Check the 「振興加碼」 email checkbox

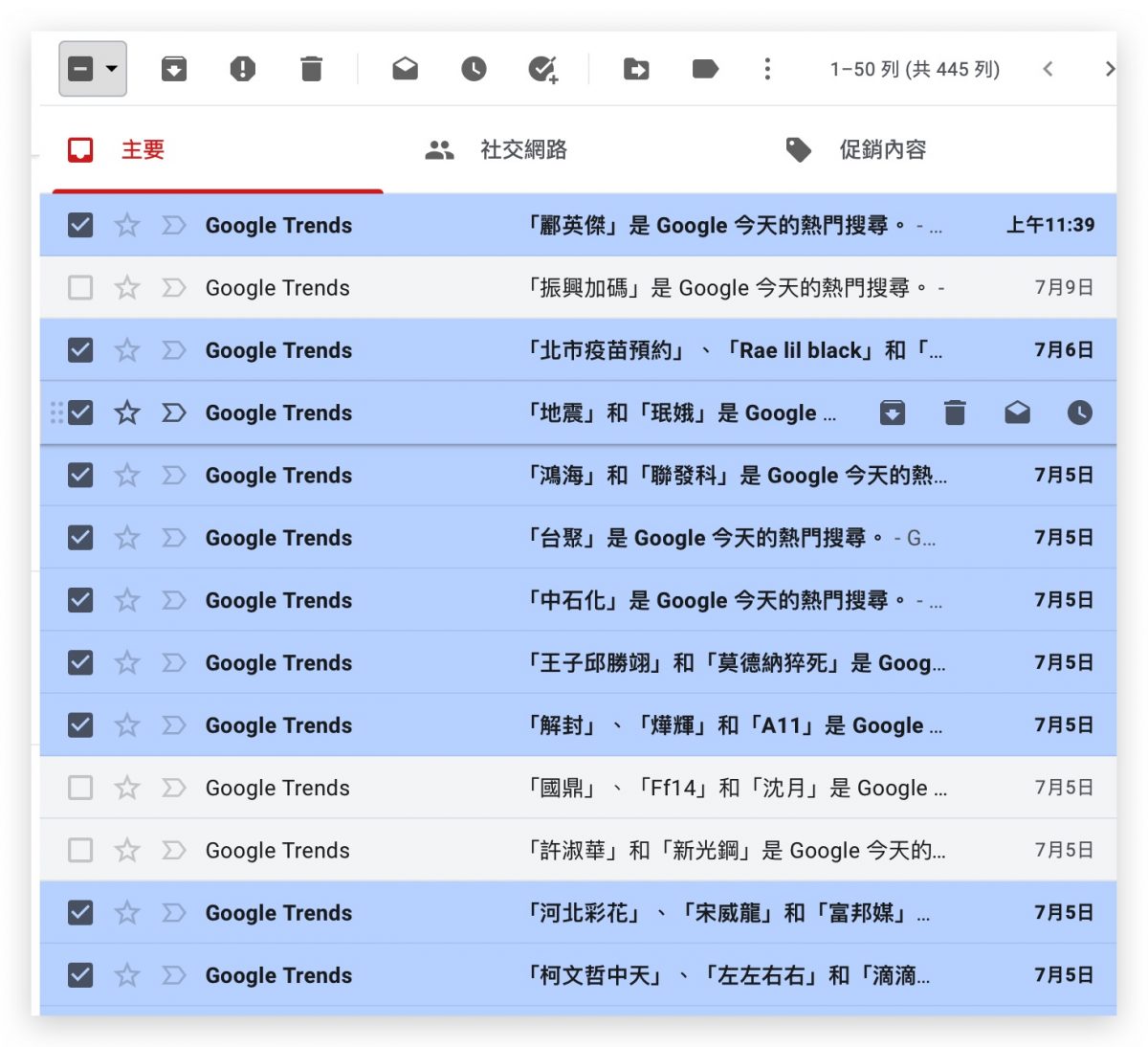[x=80, y=287]
